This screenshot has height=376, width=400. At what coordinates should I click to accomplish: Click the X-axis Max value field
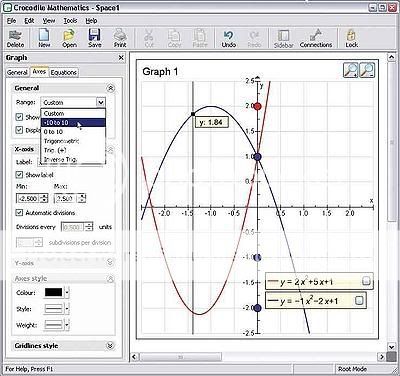click(66, 199)
